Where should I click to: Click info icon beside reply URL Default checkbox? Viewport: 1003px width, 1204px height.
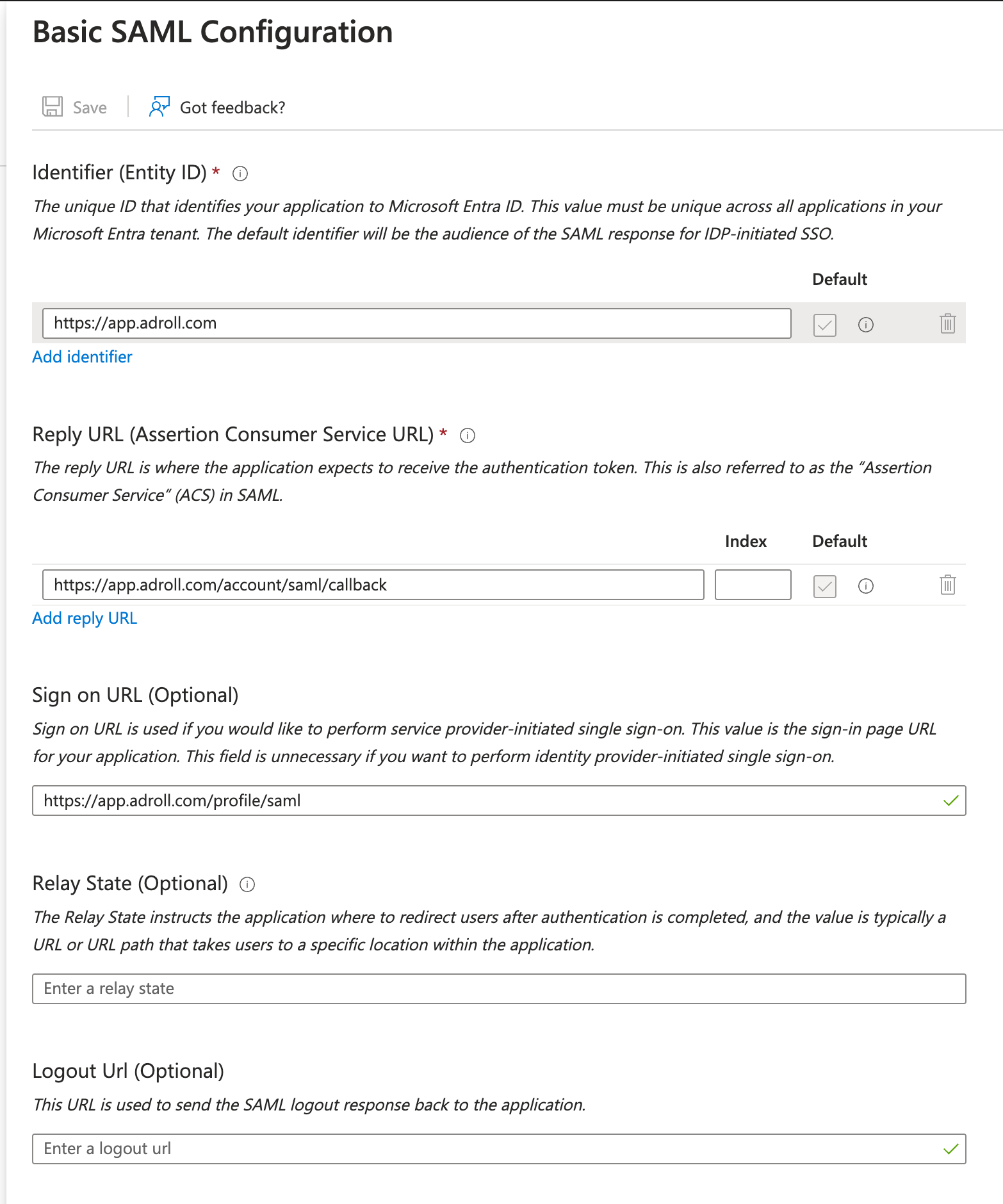865,586
